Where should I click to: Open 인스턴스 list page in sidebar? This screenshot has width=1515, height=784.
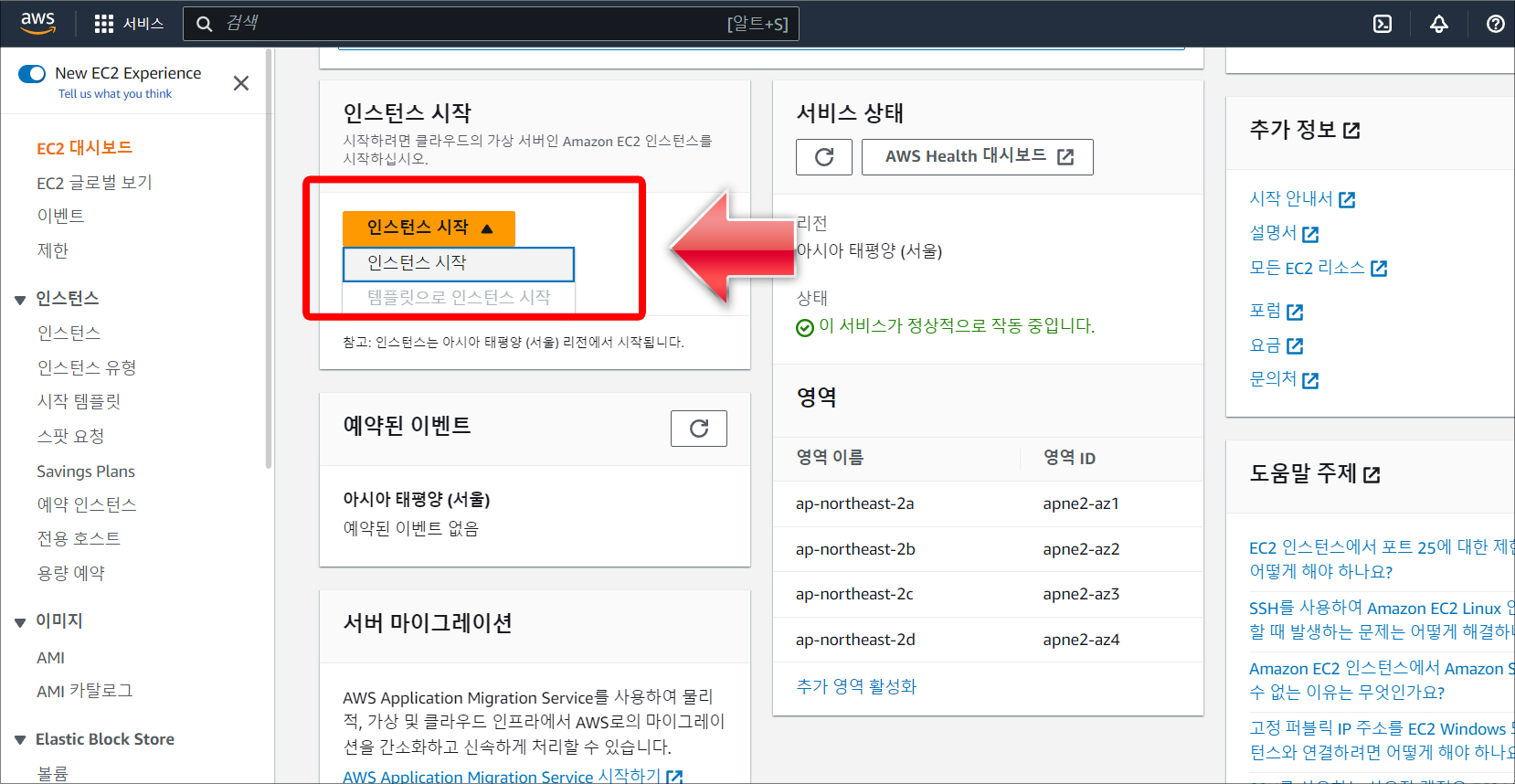tap(69, 333)
